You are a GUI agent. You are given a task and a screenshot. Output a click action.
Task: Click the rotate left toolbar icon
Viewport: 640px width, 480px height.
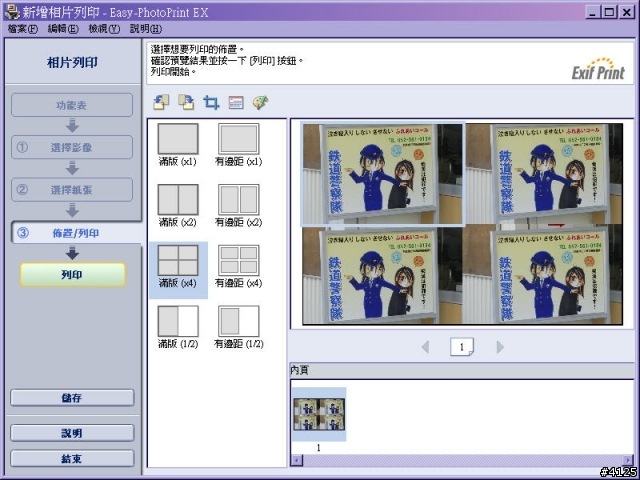pos(161,102)
